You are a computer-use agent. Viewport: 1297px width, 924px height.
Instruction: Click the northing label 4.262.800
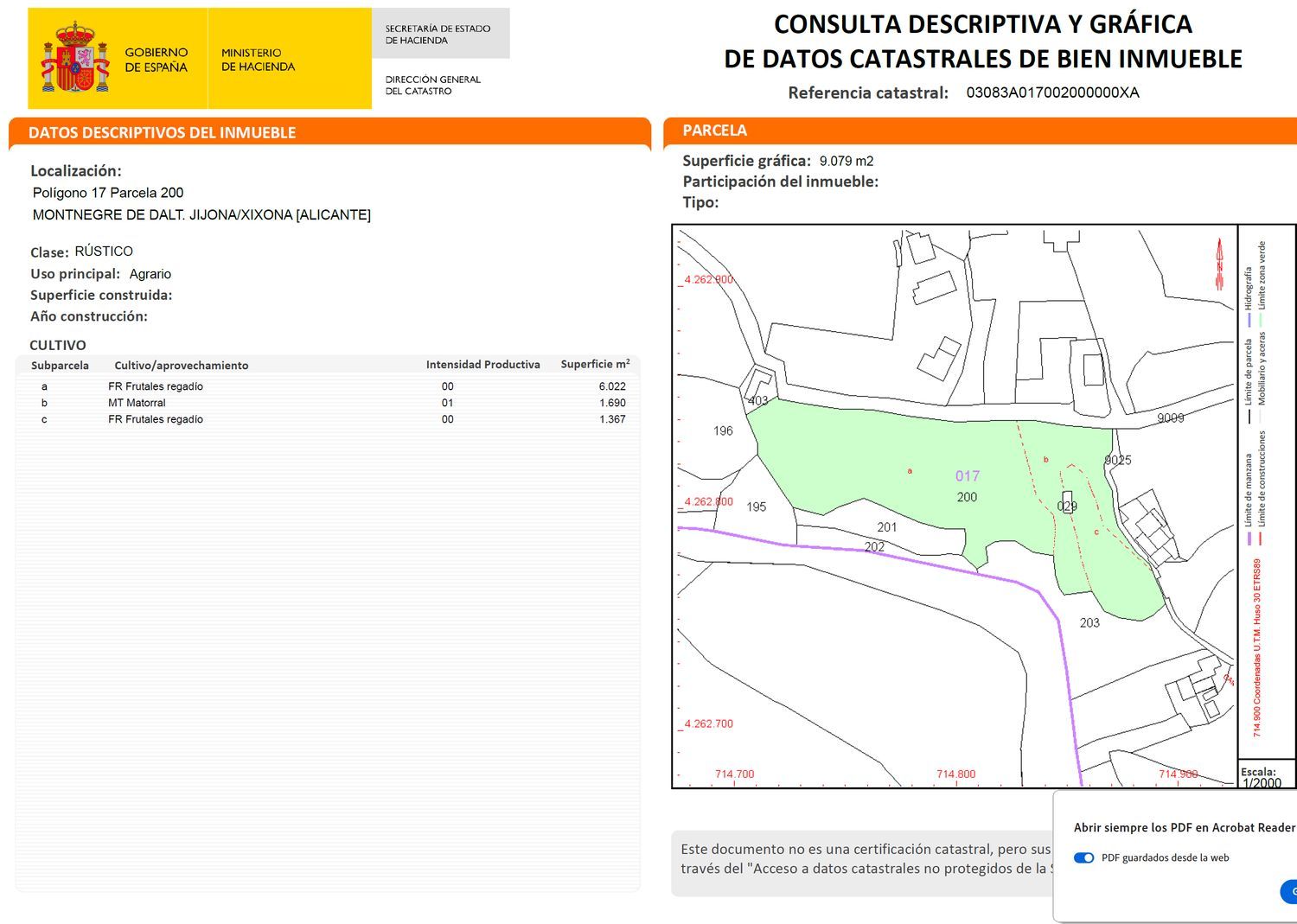(708, 501)
